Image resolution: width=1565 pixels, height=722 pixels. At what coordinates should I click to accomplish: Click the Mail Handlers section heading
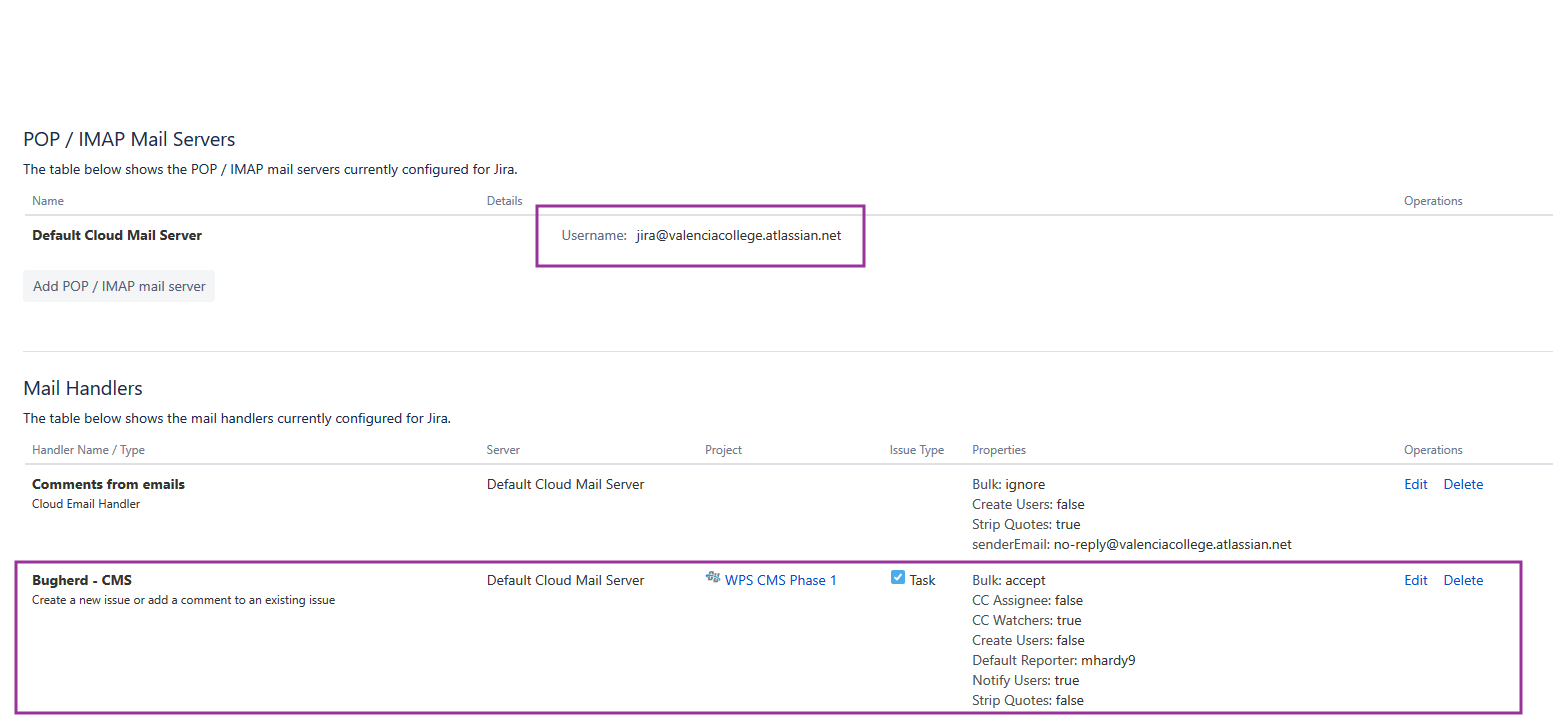tap(83, 388)
